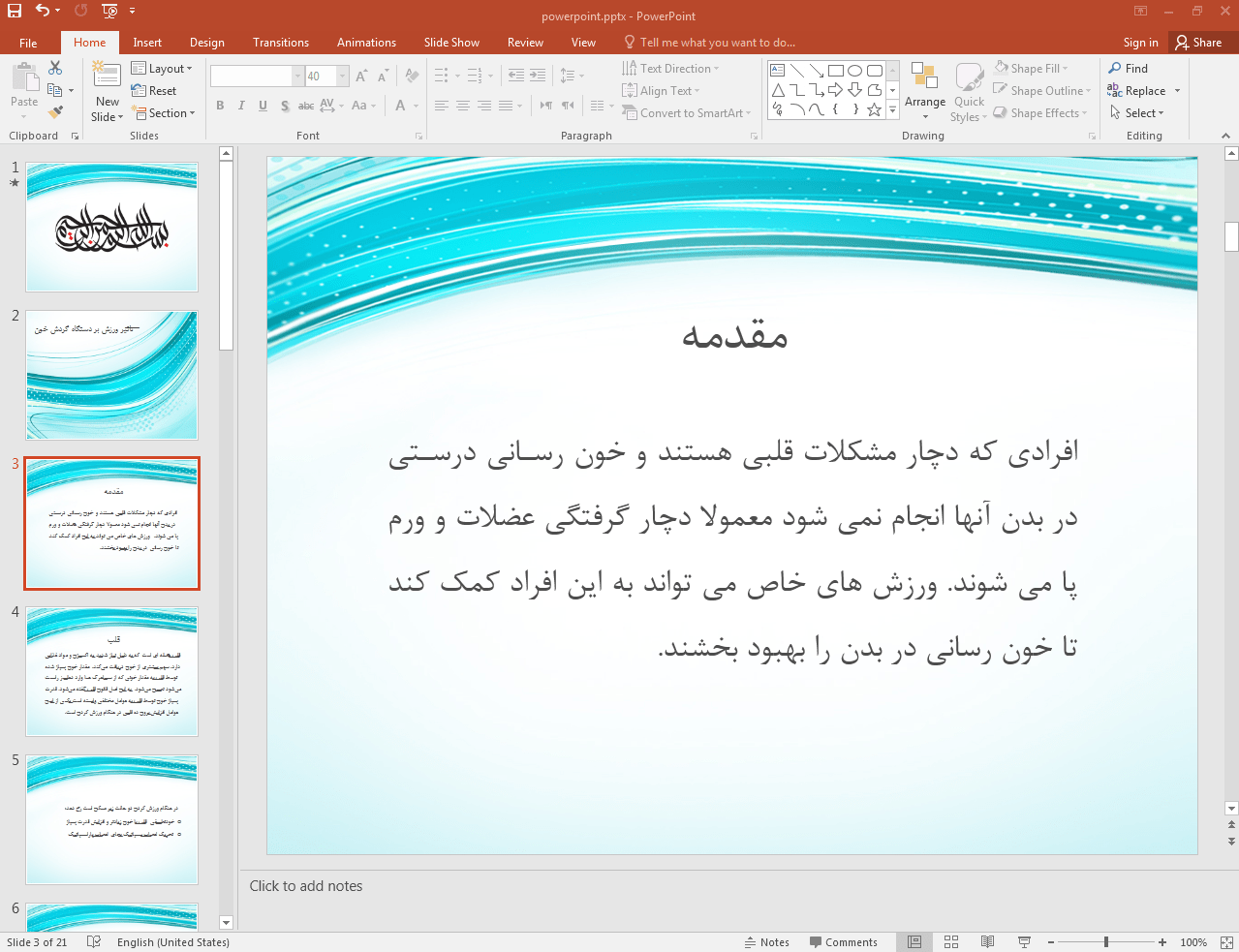This screenshot has height=952, width=1239.
Task: Click the Format Painter icon
Action: point(55,112)
